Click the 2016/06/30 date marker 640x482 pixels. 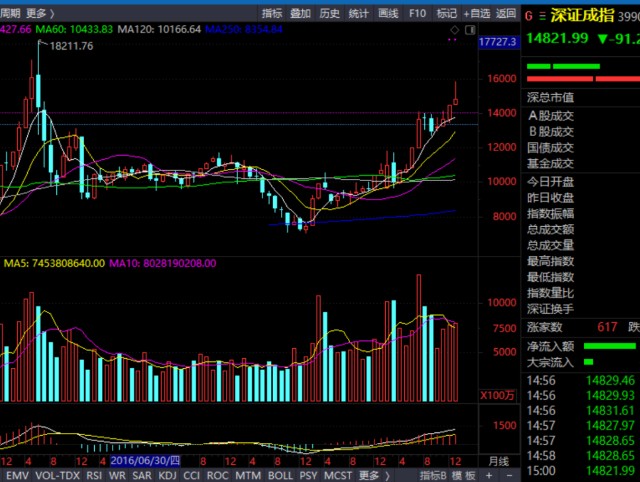(145, 460)
